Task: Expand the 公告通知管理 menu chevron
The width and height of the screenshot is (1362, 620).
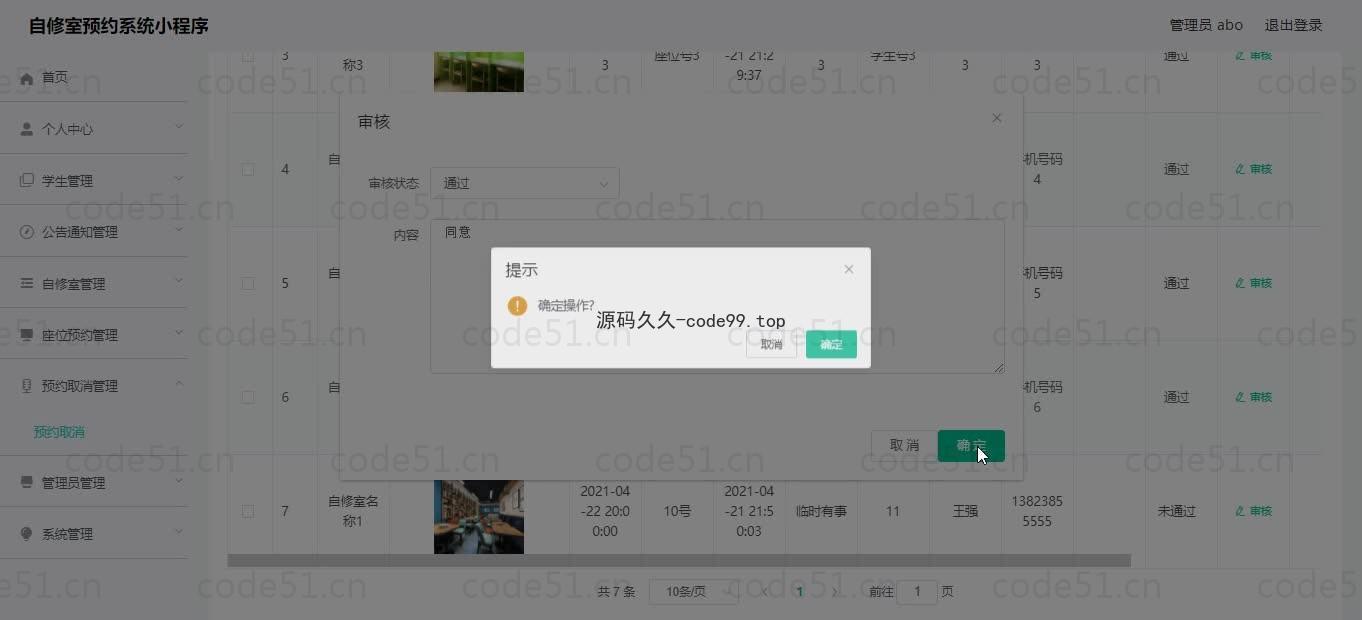Action: coord(179,229)
